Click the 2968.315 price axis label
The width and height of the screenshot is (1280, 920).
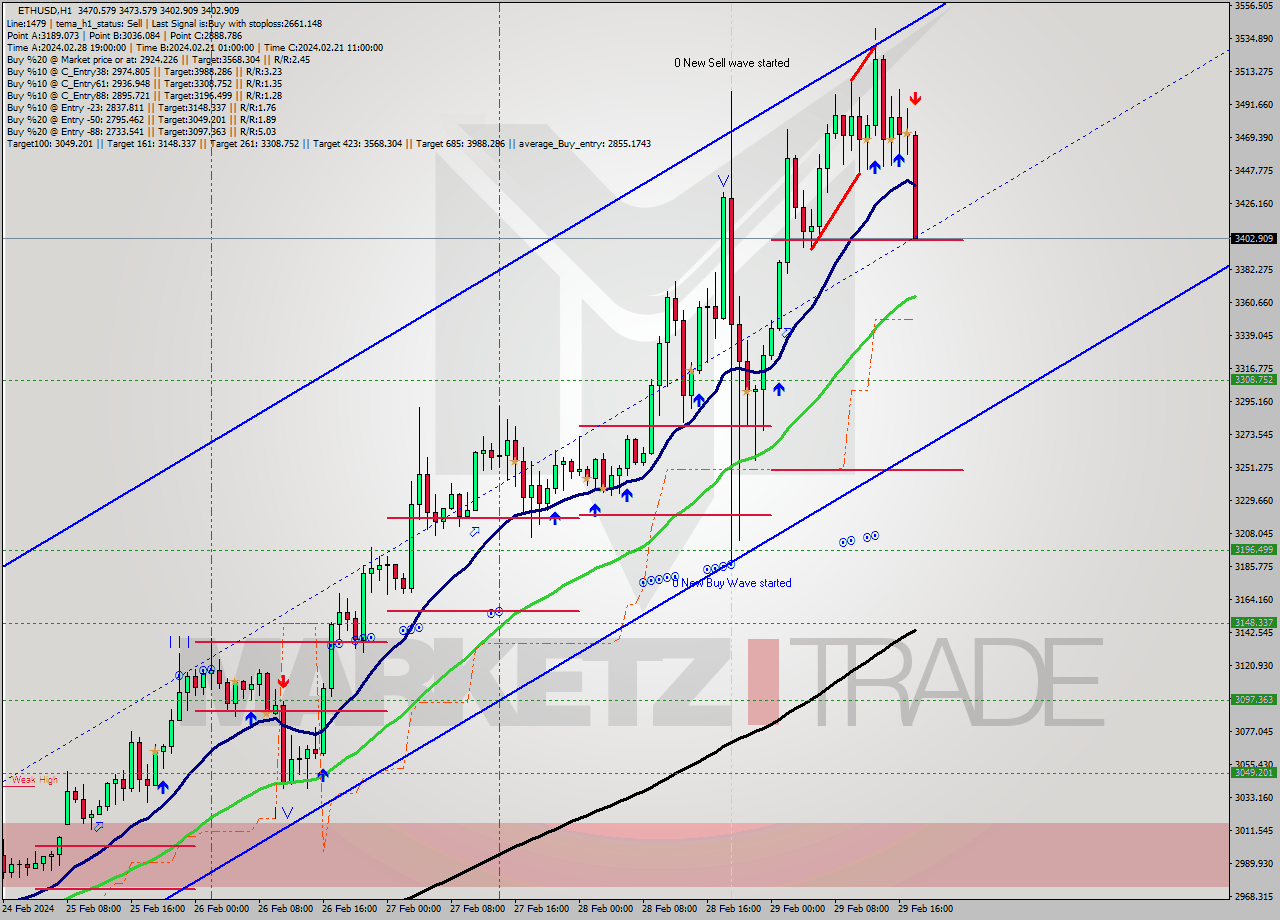[1254, 896]
